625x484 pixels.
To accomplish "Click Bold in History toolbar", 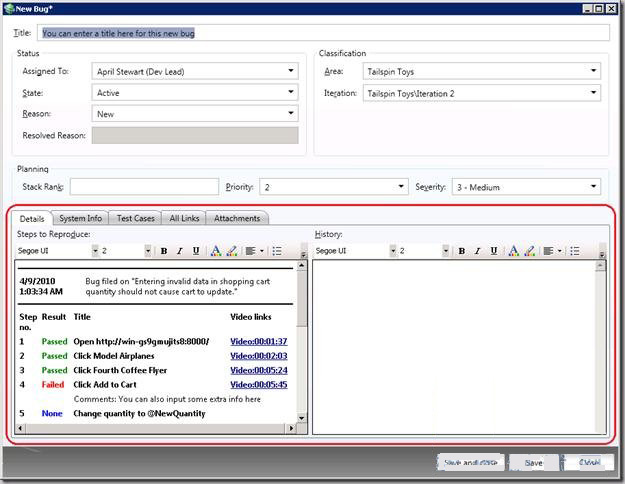I will click(462, 251).
